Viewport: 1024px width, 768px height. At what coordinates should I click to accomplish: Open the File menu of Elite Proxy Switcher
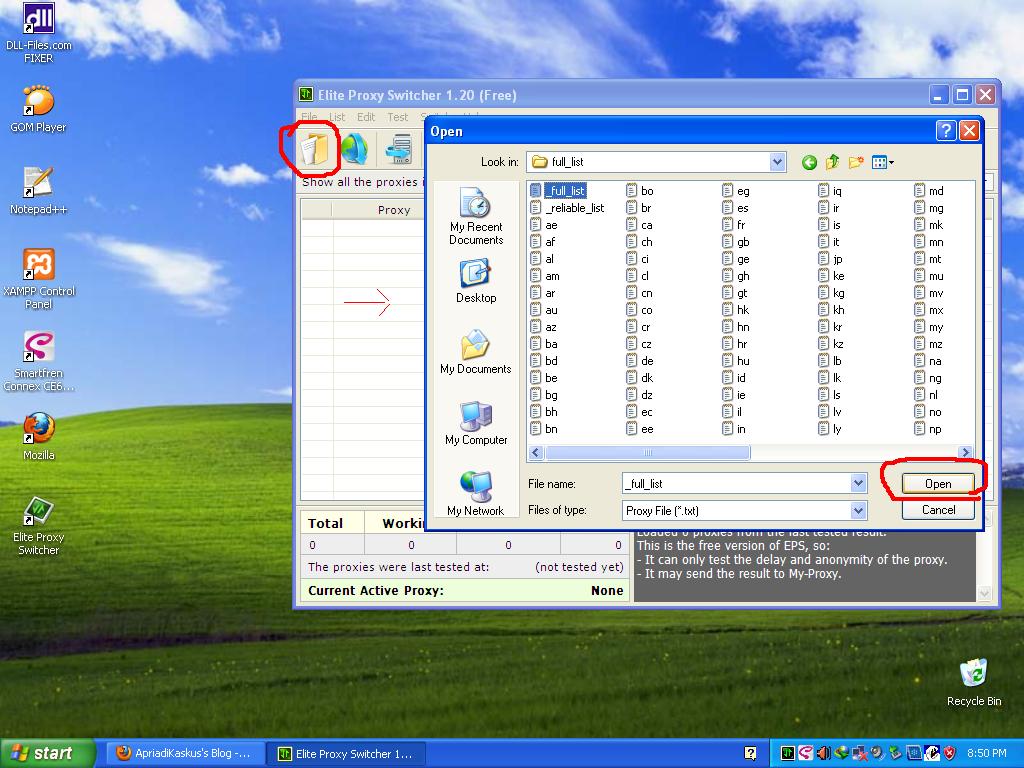tap(310, 117)
